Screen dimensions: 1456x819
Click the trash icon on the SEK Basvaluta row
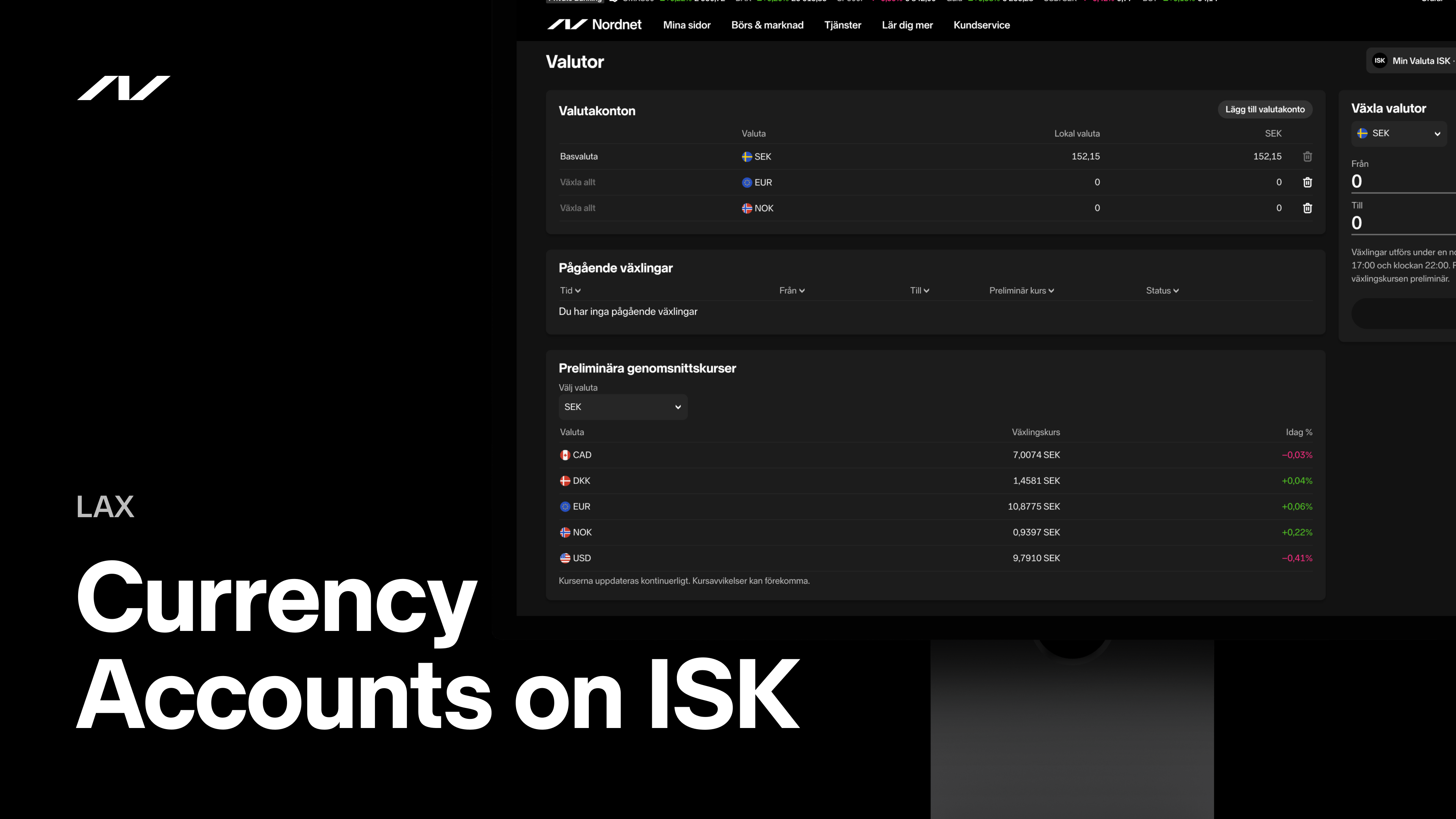click(x=1307, y=157)
